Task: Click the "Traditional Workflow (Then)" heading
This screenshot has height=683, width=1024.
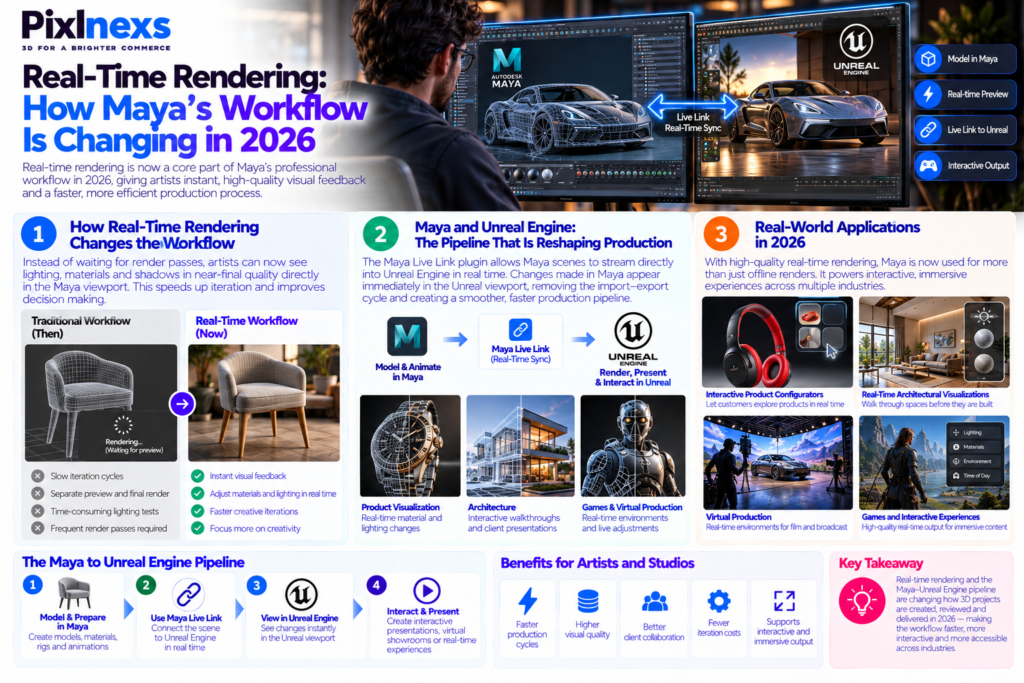Action: [x=81, y=327]
